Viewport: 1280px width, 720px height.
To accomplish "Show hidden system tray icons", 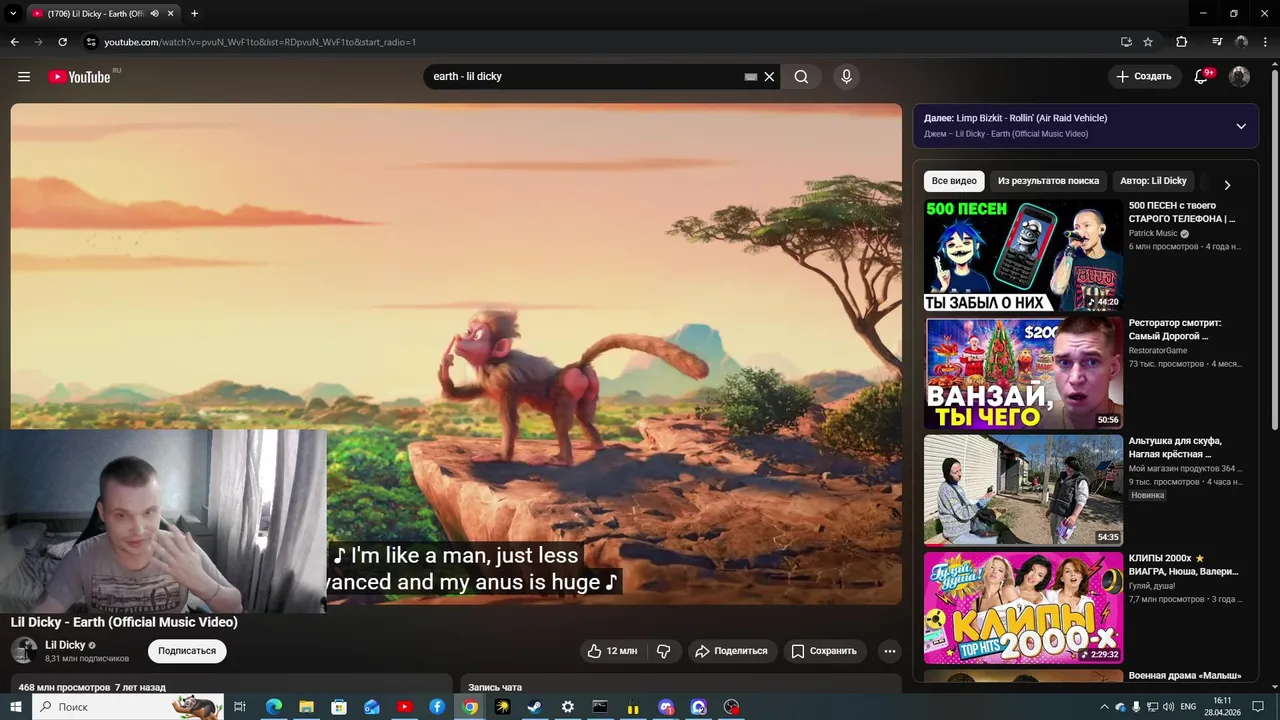I will pyautogui.click(x=1104, y=707).
